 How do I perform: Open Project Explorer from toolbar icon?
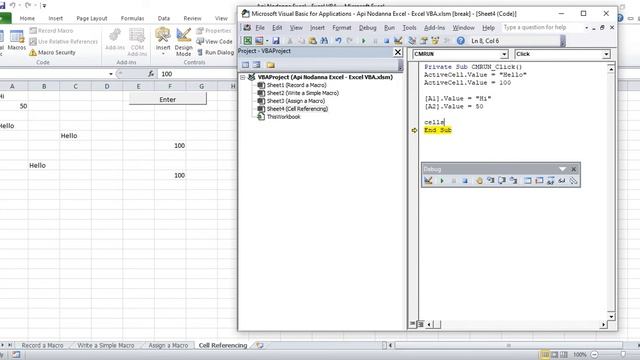[412, 40]
